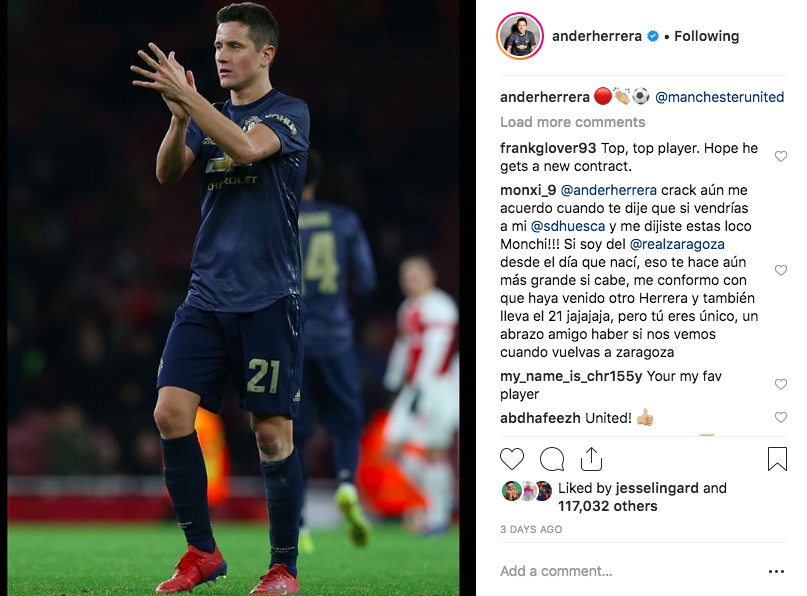This screenshot has height=596, width=807.
Task: Click the blue verified badge
Action: (653, 36)
